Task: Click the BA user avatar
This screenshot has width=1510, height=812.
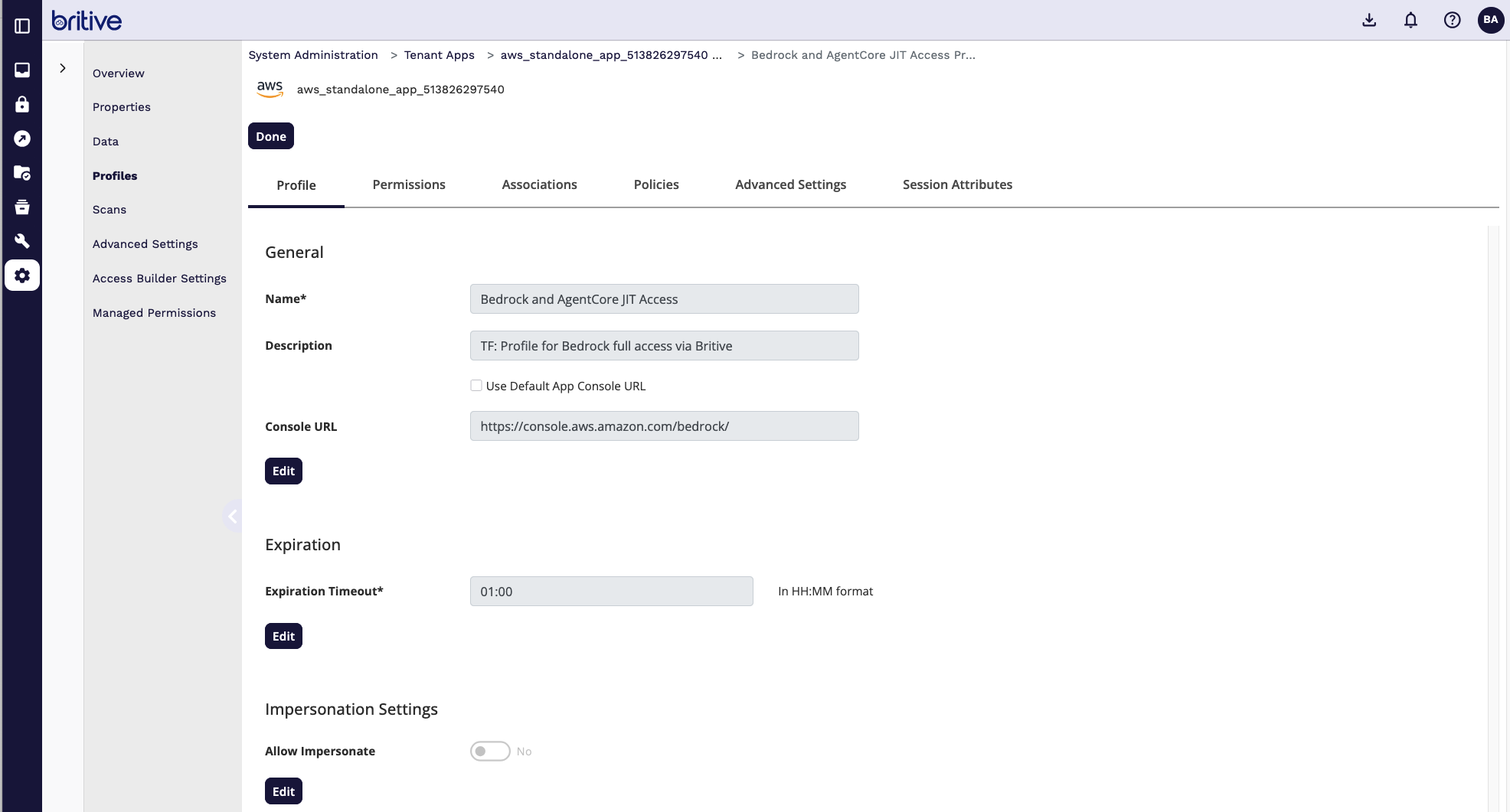Action: pyautogui.click(x=1490, y=21)
